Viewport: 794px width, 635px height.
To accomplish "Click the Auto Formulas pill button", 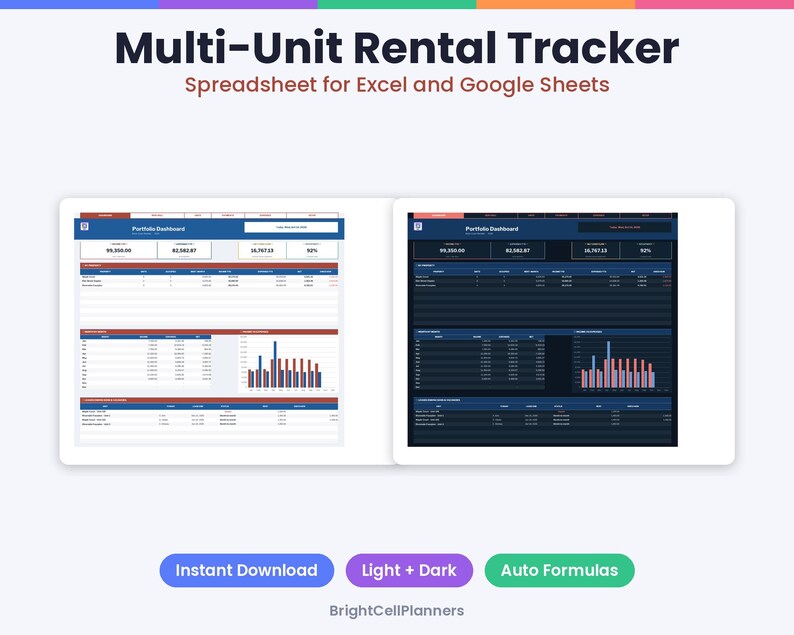I will pos(560,570).
